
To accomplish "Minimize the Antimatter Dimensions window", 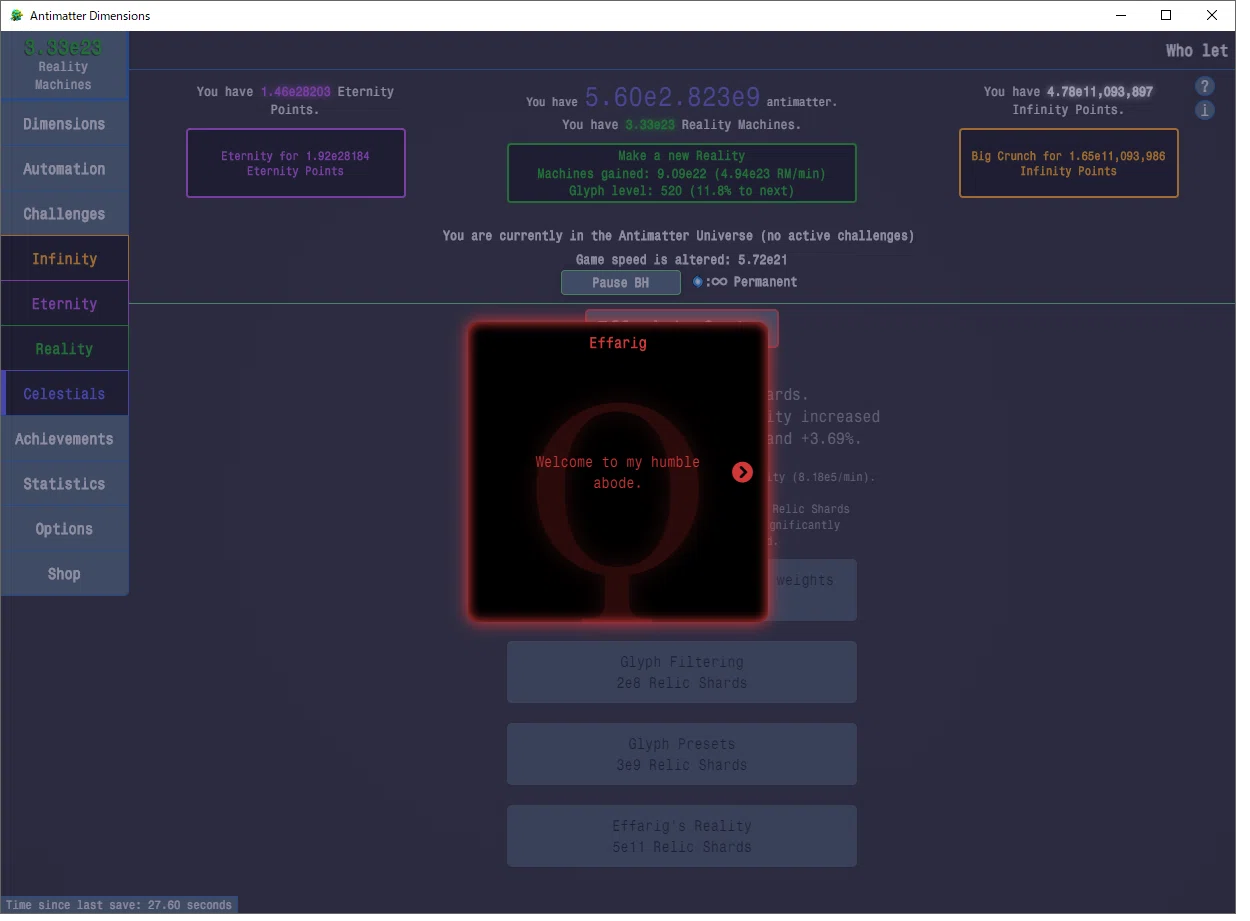I will pyautogui.click(x=1120, y=15).
